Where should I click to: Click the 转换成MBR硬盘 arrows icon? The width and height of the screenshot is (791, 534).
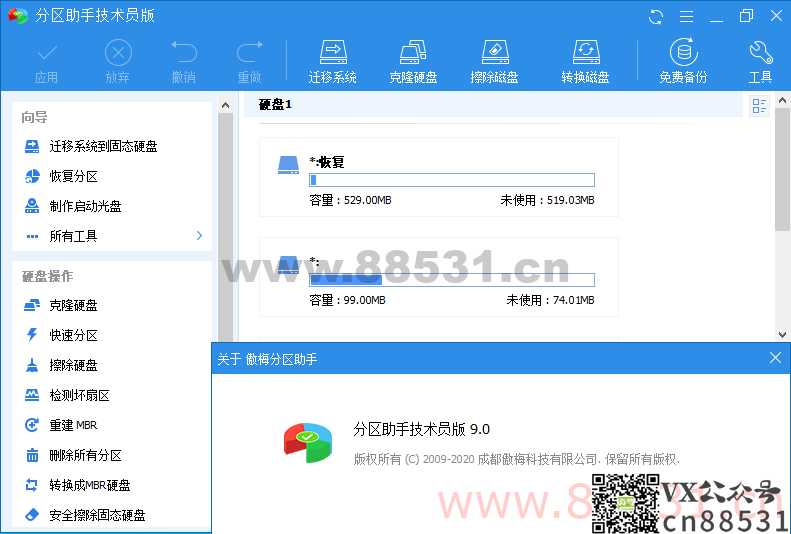tap(32, 485)
